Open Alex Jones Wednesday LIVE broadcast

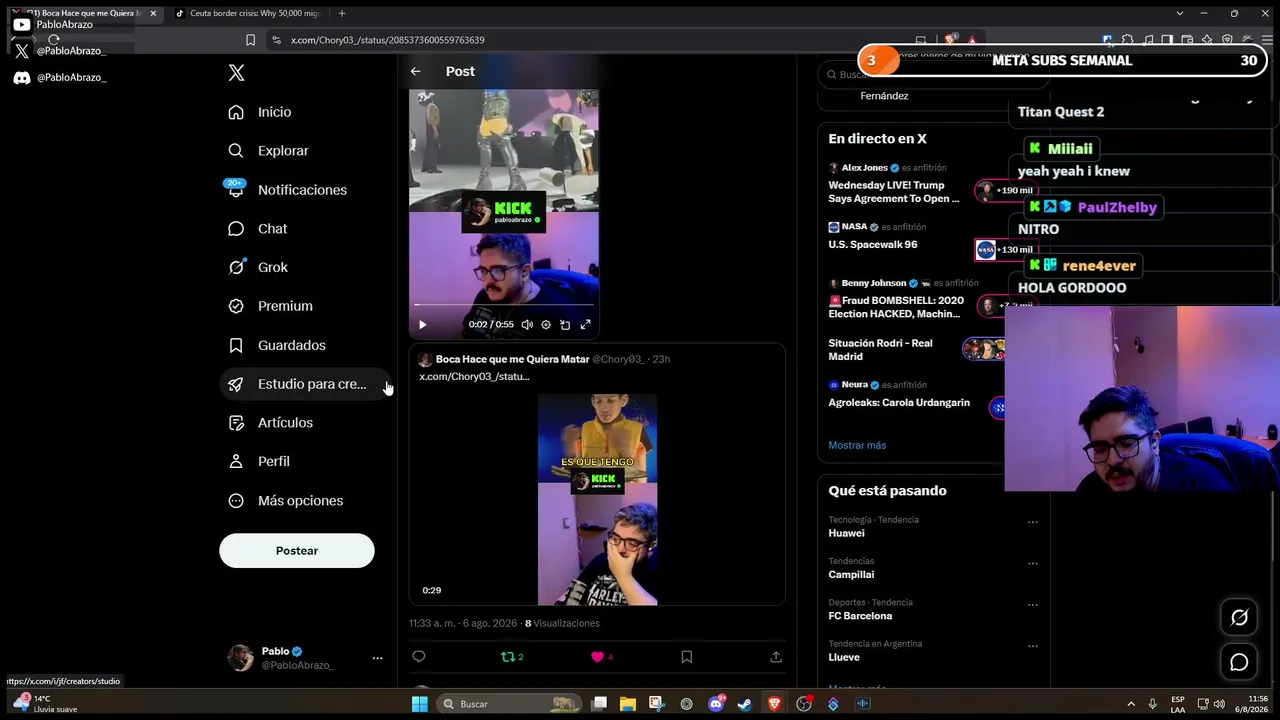click(894, 192)
